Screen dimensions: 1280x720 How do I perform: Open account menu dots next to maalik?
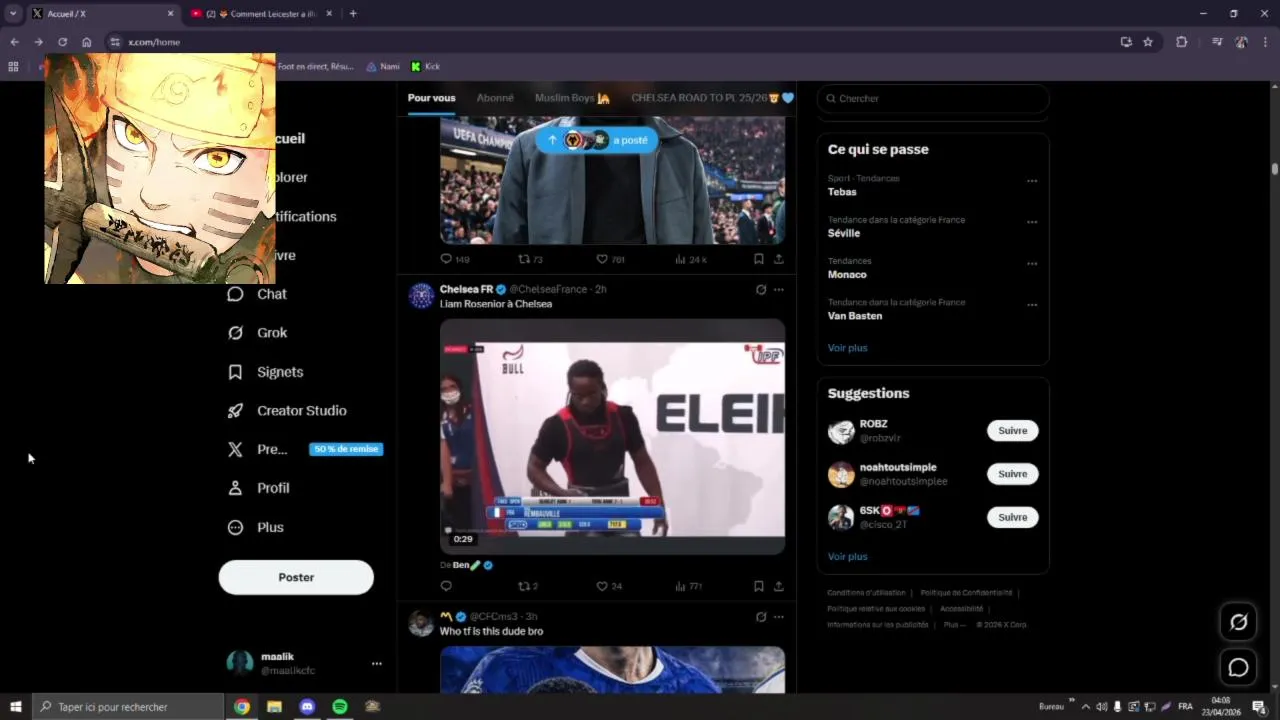376,663
